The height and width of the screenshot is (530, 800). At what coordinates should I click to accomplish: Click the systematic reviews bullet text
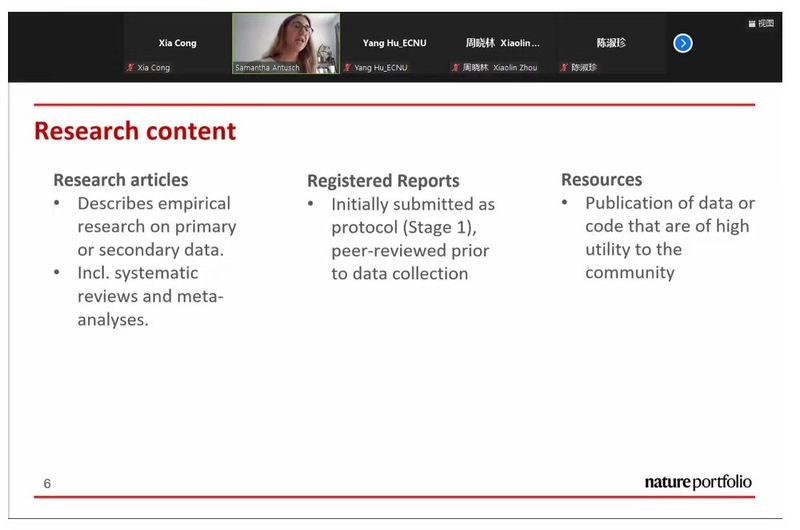150,297
